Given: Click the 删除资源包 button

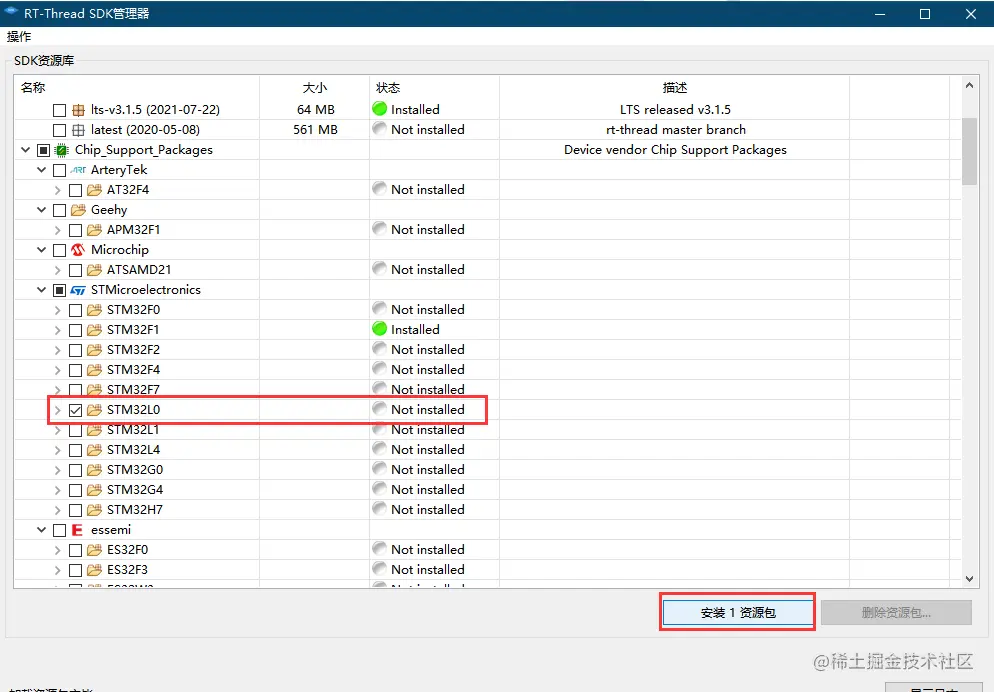Looking at the screenshot, I should point(896,613).
